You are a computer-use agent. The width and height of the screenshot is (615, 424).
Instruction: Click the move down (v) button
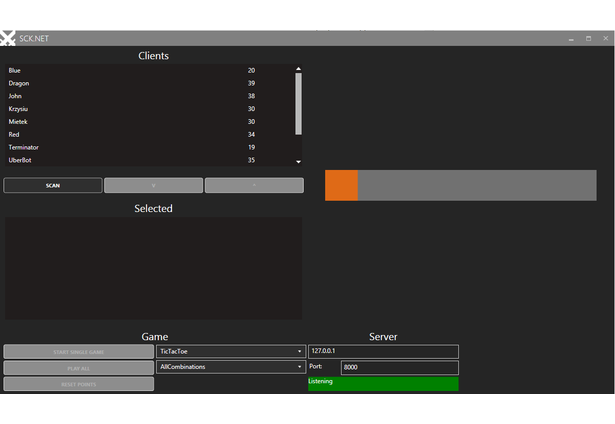(x=153, y=186)
